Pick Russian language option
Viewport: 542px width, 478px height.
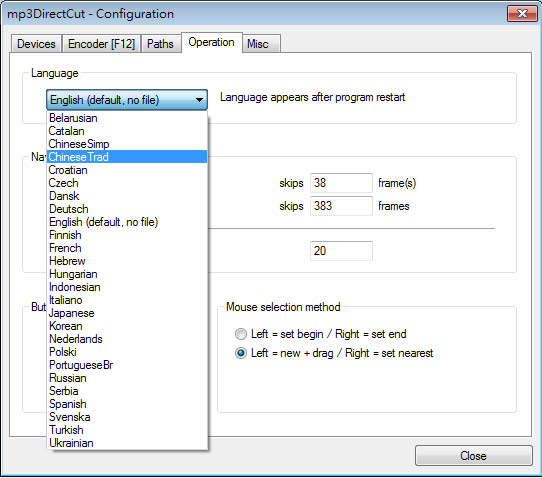[x=127, y=378]
